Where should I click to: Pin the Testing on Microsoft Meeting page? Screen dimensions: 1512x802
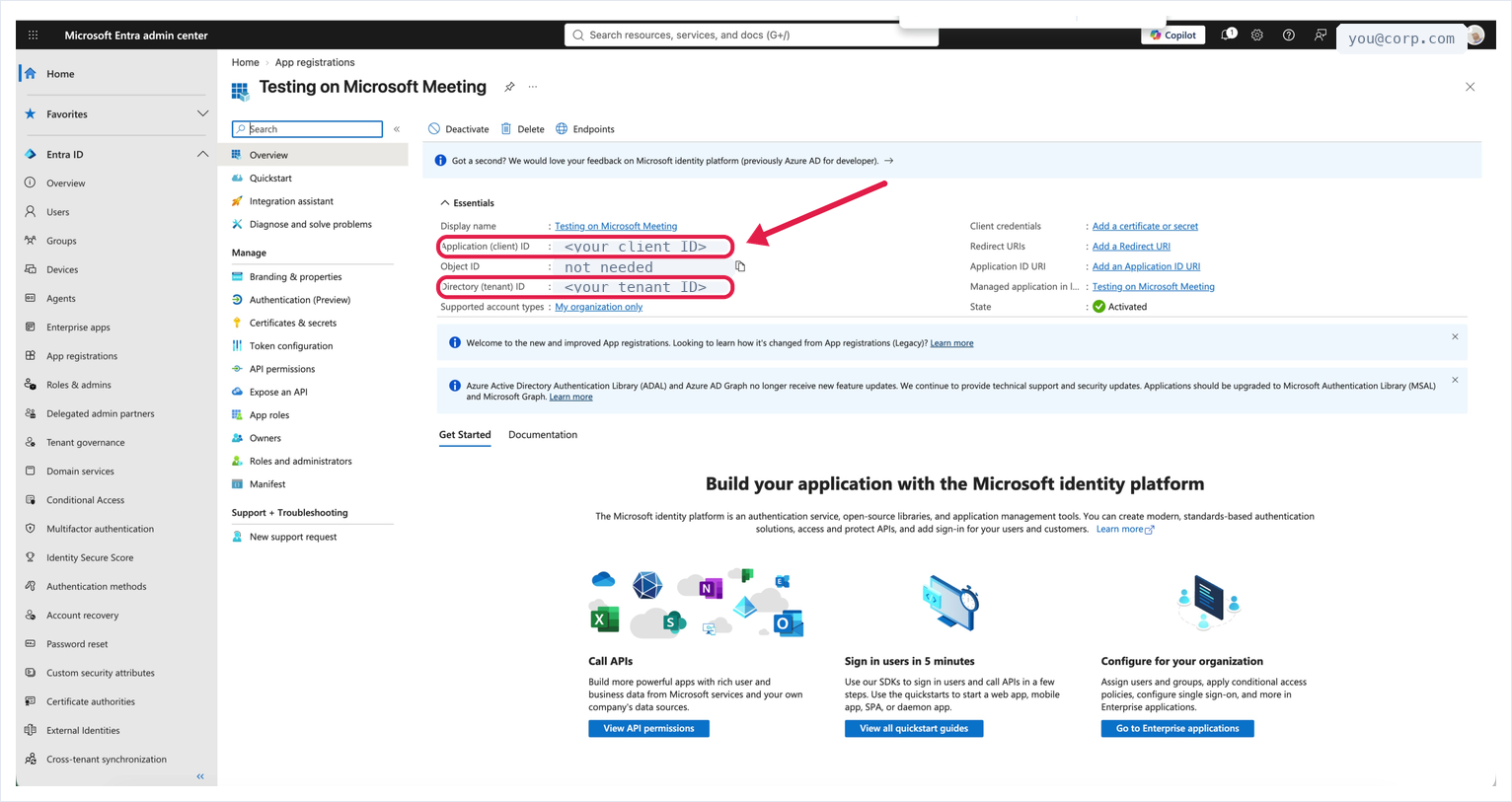[509, 87]
